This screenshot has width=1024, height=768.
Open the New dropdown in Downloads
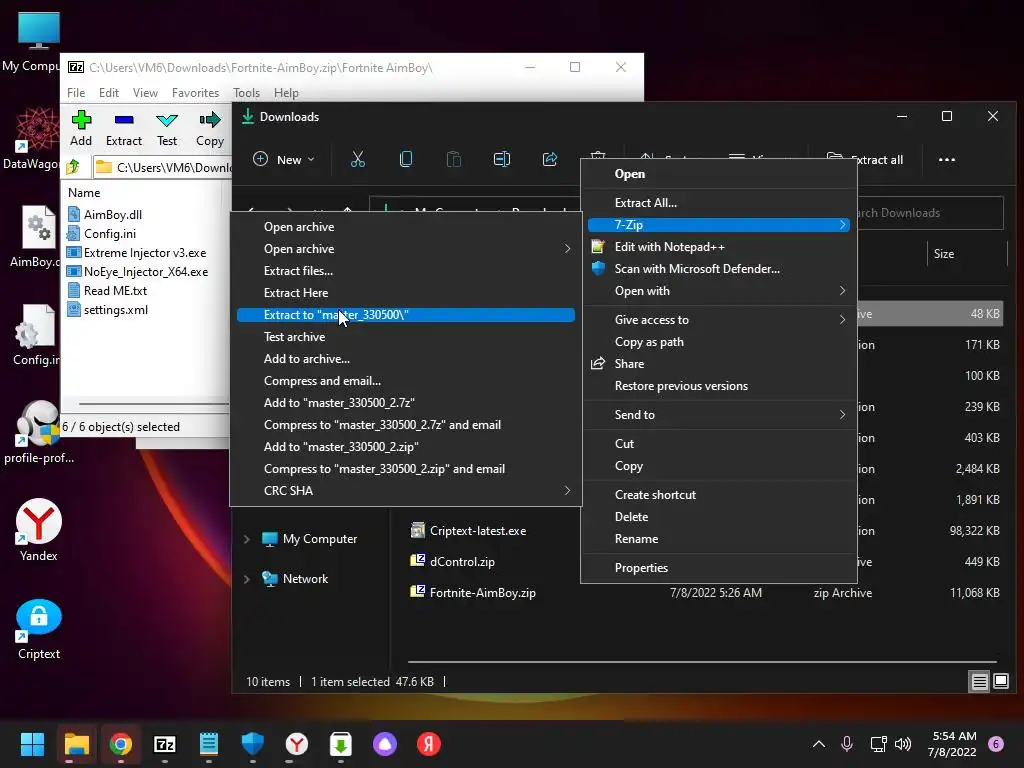(x=283, y=159)
